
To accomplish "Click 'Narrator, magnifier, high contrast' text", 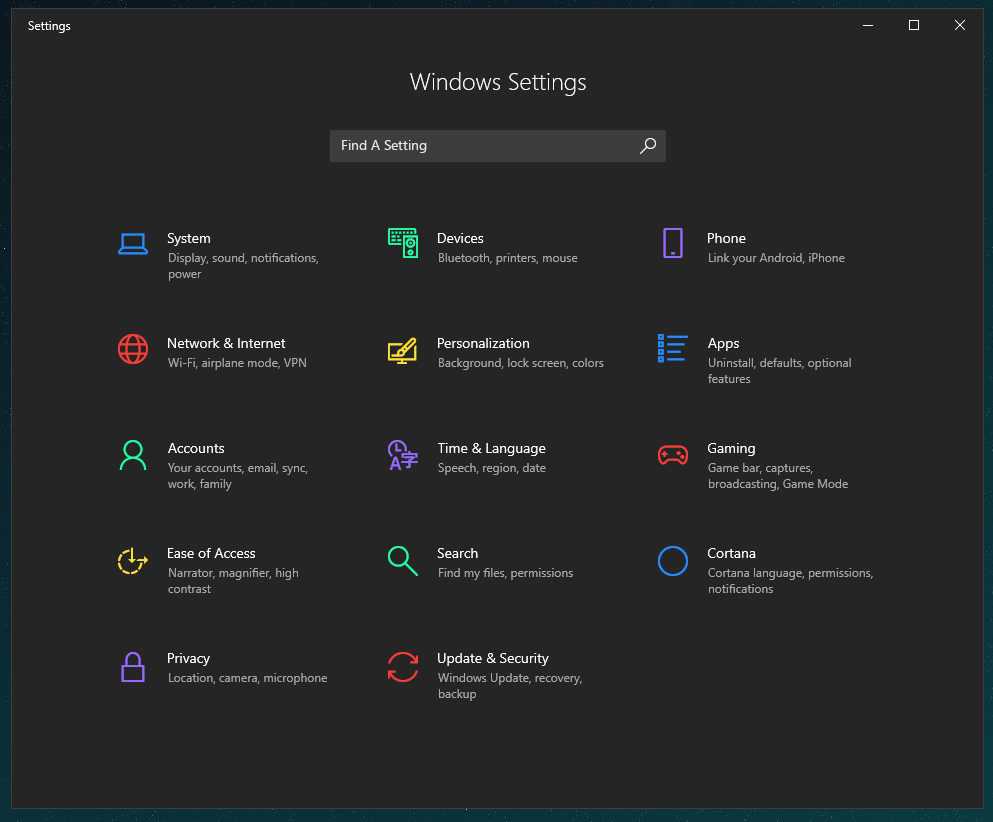I will pyautogui.click(x=233, y=581).
